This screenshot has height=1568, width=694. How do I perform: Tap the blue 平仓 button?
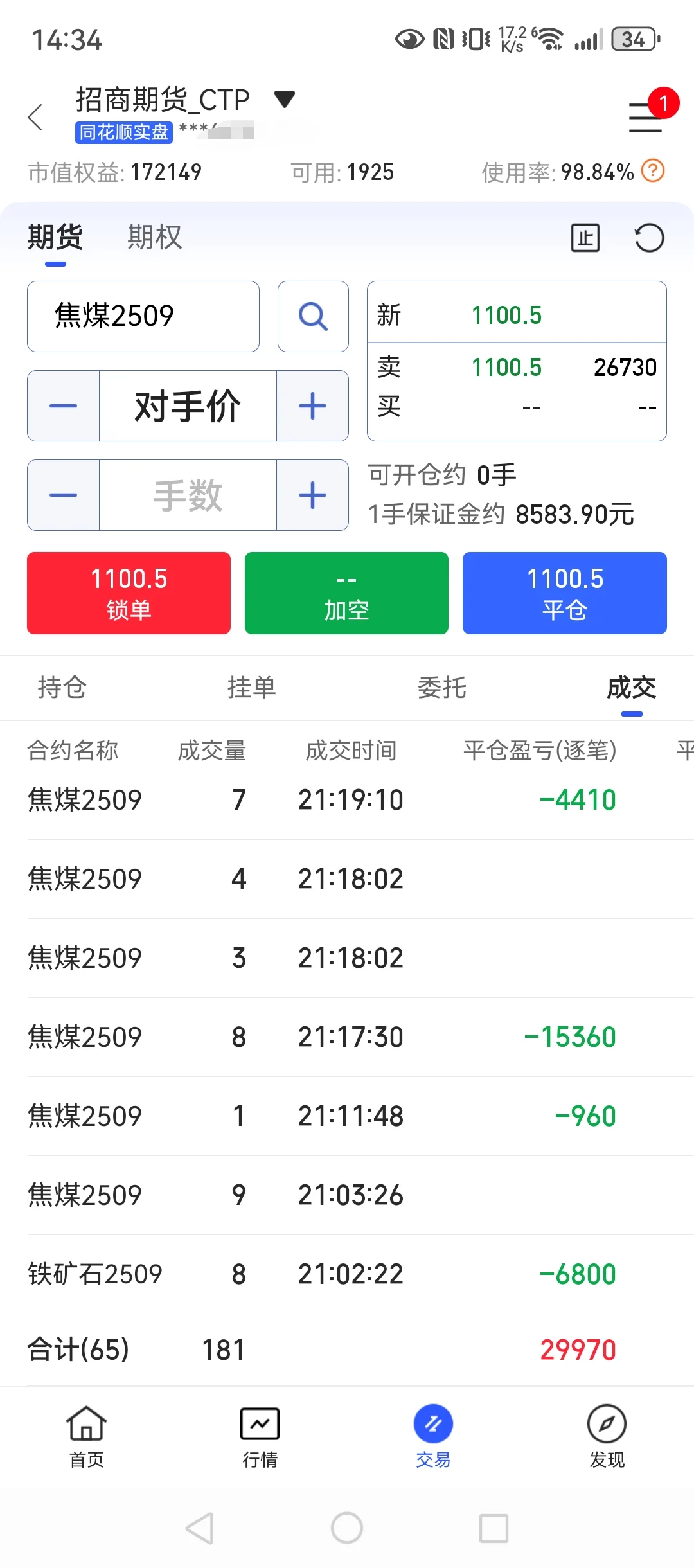(x=565, y=593)
